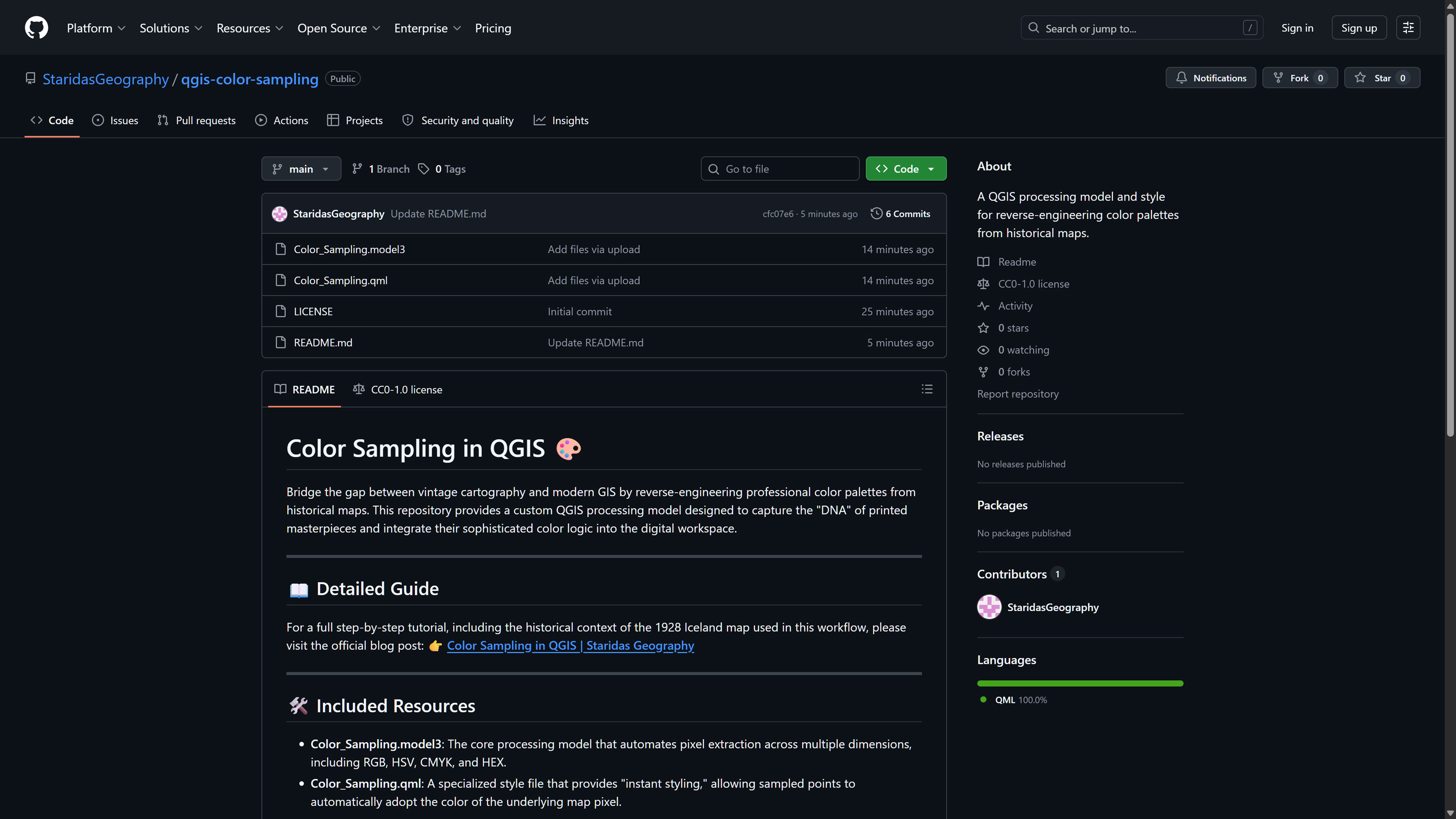Click the Sign in link
1456x819 pixels.
point(1297,28)
